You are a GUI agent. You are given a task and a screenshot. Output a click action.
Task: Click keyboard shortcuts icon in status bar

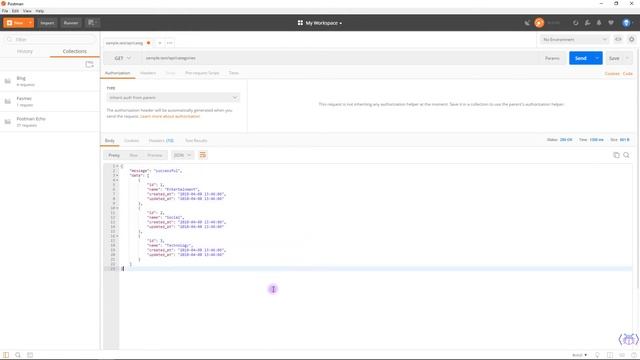[x=622, y=355]
